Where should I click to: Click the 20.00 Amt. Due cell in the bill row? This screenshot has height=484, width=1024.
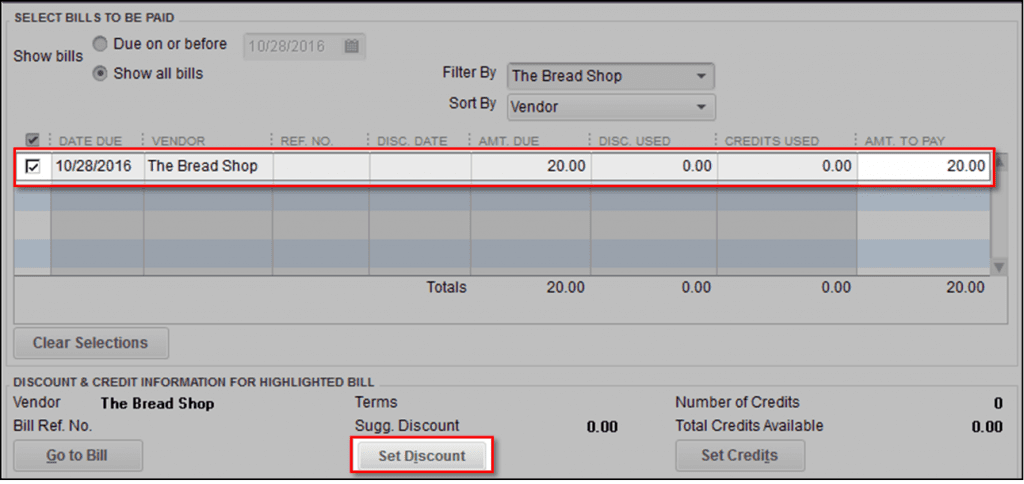[x=531, y=167]
